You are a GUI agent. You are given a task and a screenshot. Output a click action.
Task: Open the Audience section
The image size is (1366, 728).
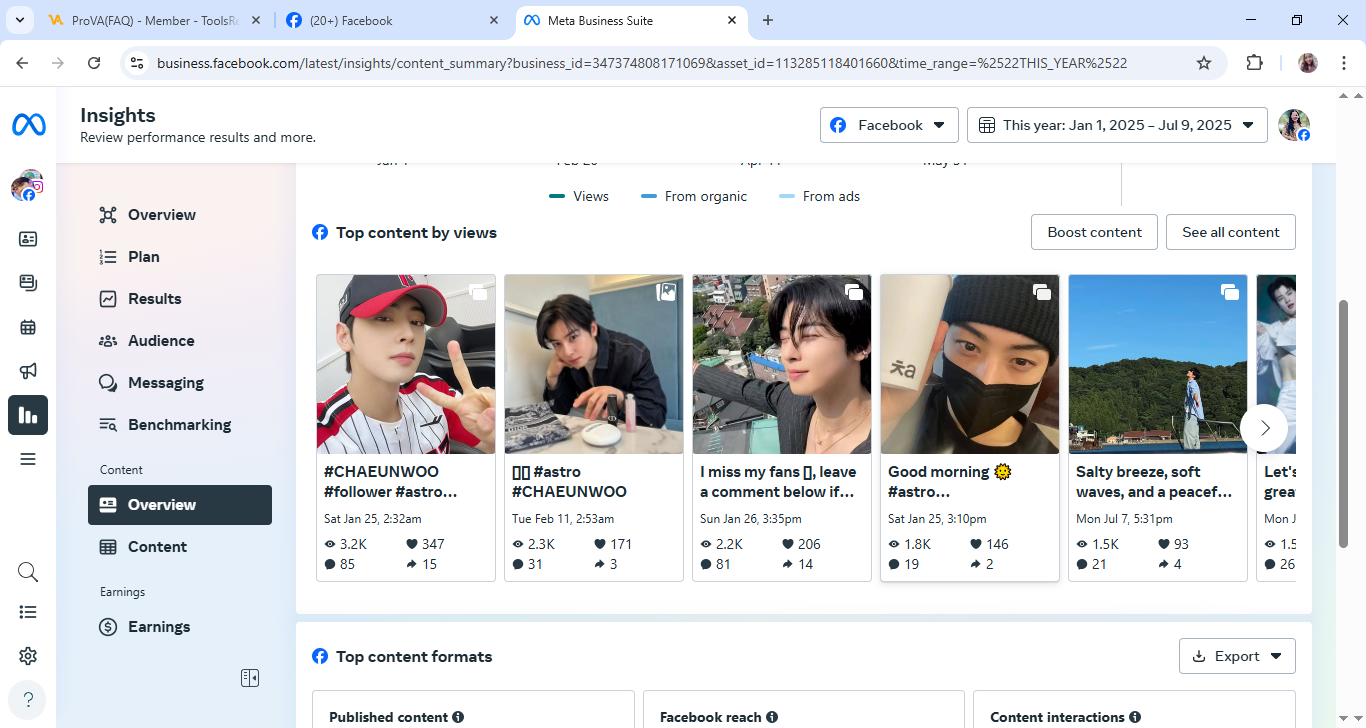[x=180, y=341]
